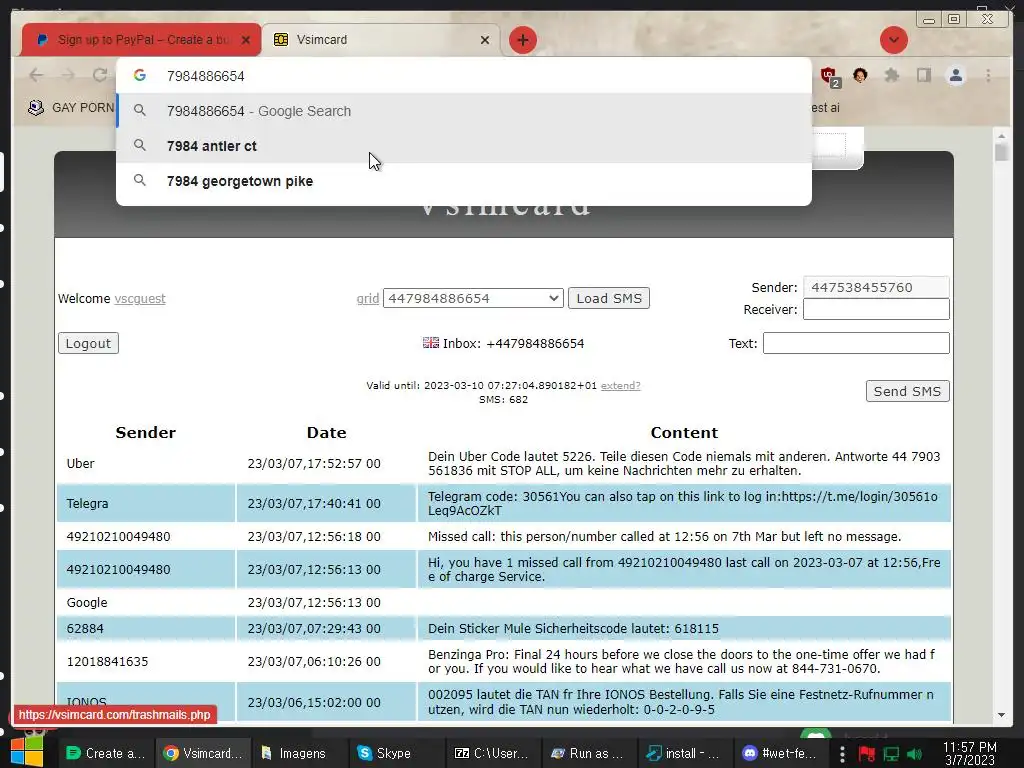Click the Logout button

(x=88, y=344)
